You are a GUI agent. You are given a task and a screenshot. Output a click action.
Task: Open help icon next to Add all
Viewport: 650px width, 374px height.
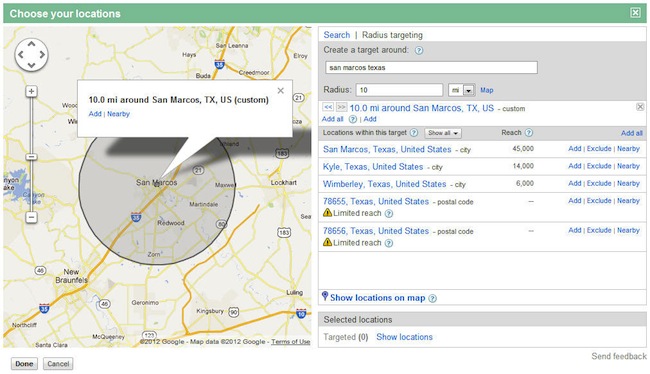tap(353, 119)
